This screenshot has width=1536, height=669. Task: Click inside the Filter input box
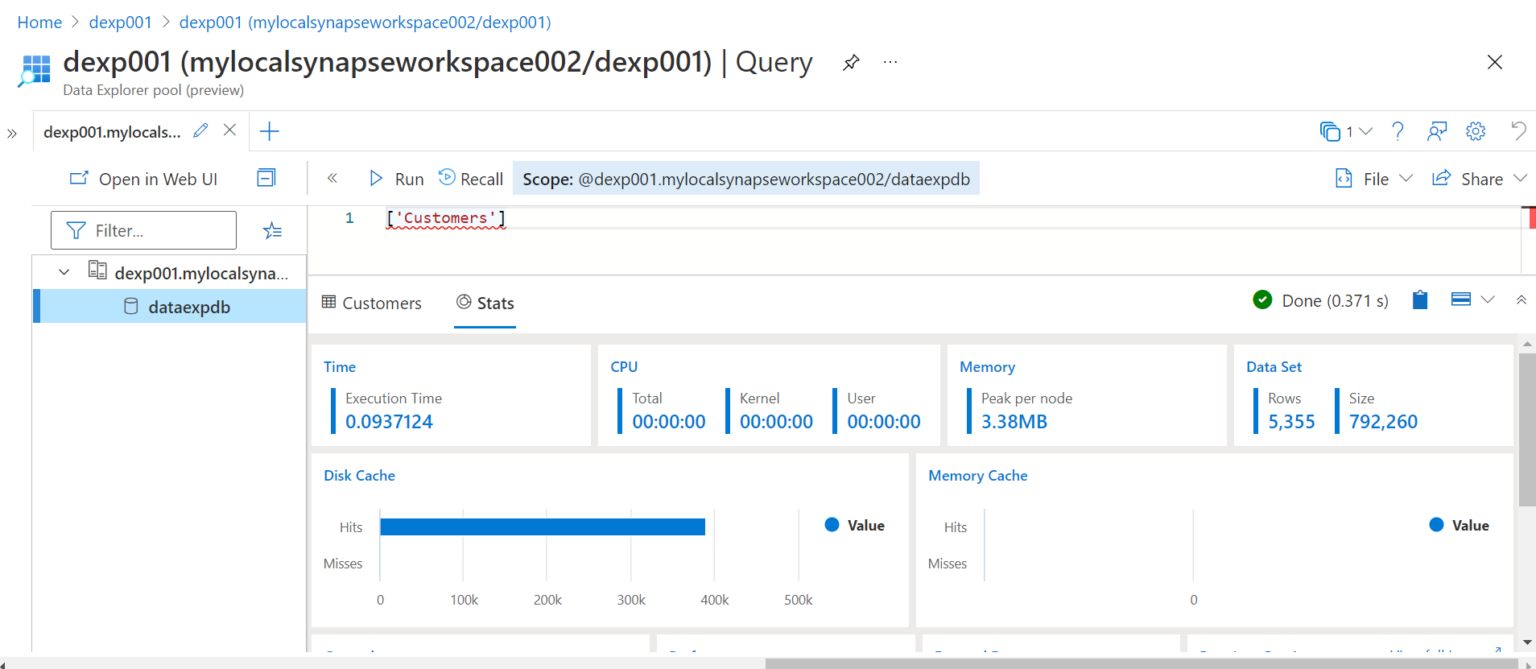143,230
